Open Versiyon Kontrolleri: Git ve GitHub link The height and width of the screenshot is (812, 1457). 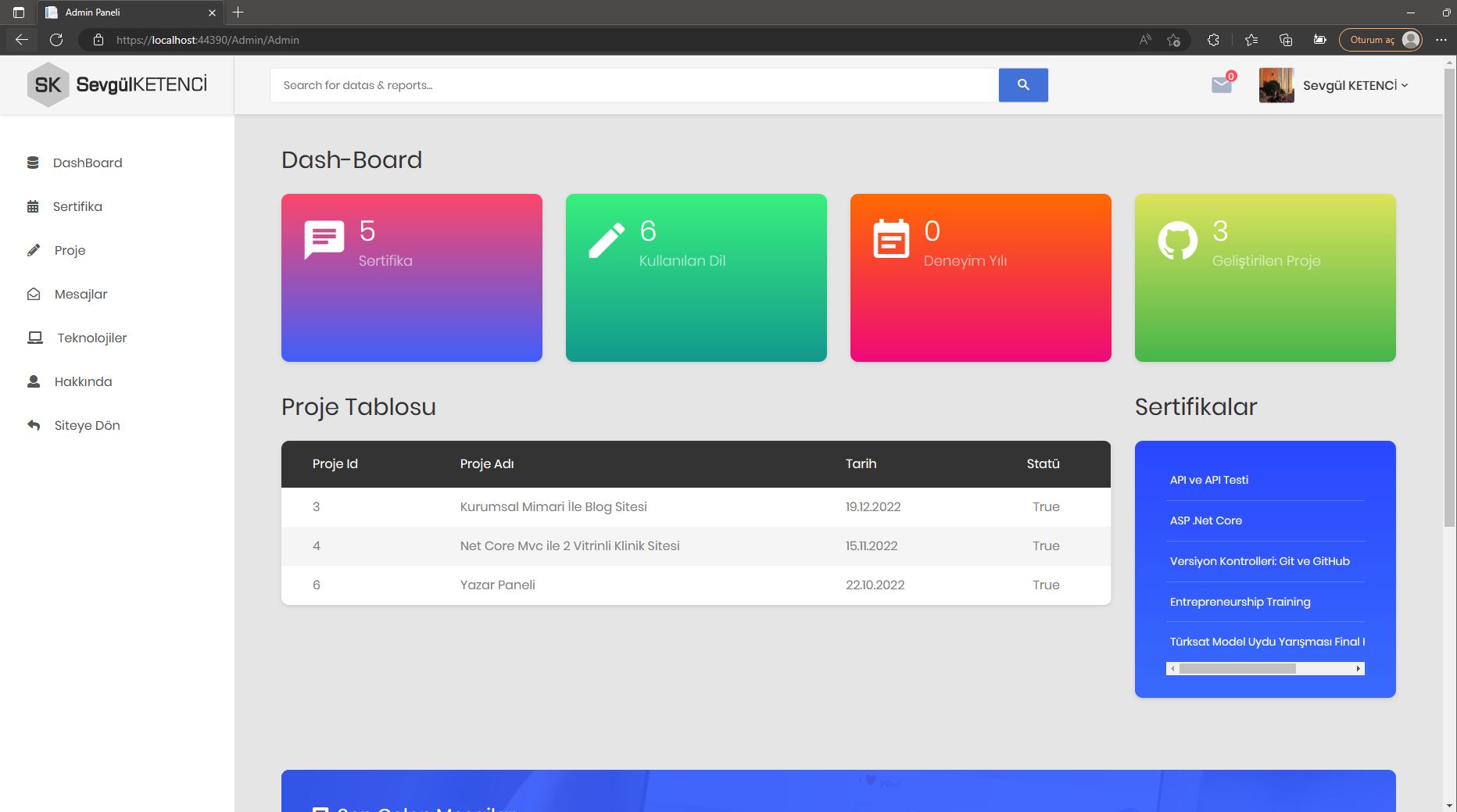click(x=1259, y=561)
